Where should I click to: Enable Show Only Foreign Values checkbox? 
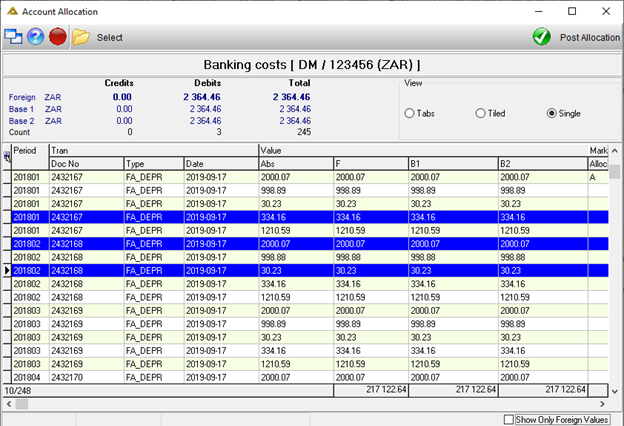508,420
